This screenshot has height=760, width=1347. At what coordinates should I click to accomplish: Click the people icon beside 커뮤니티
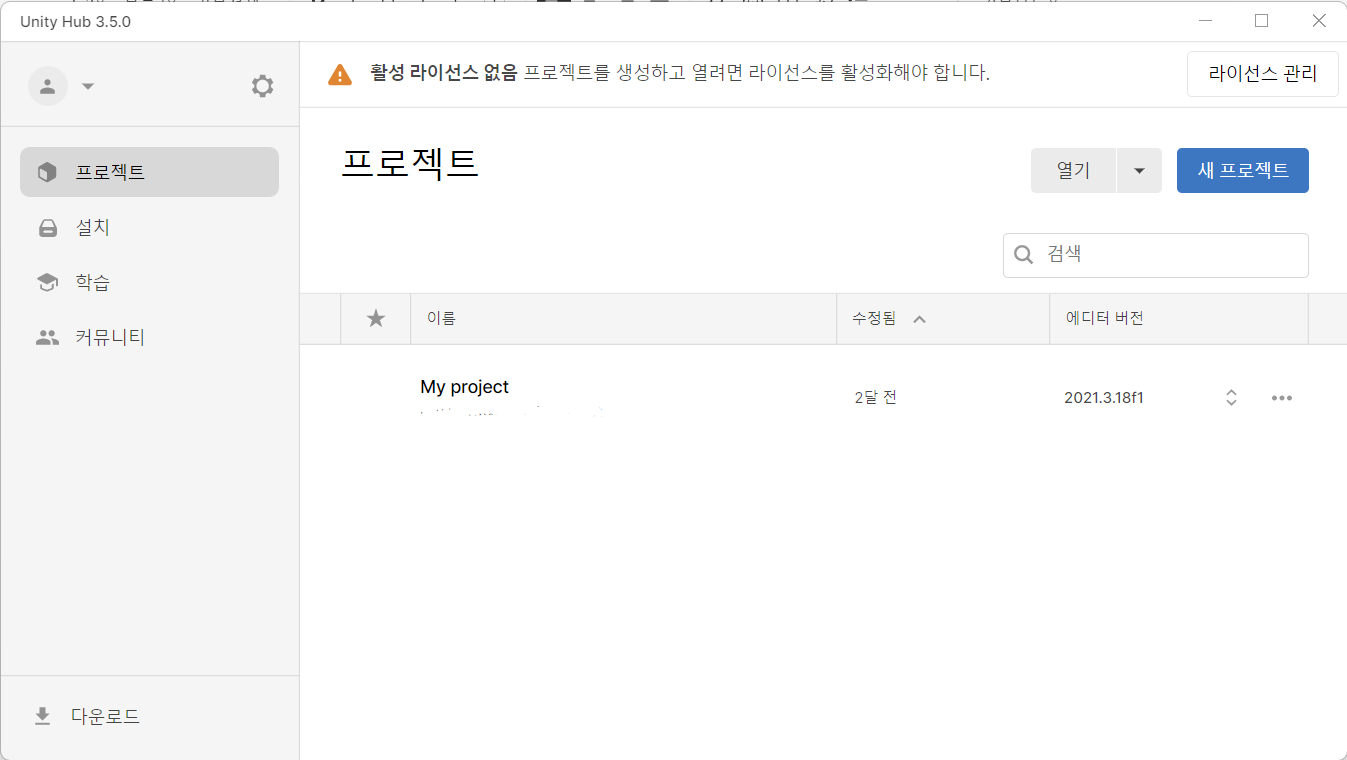click(47, 338)
